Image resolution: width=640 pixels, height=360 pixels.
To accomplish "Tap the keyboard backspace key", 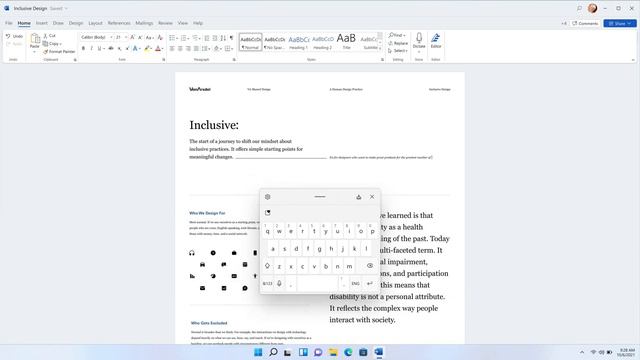I will [369, 266].
